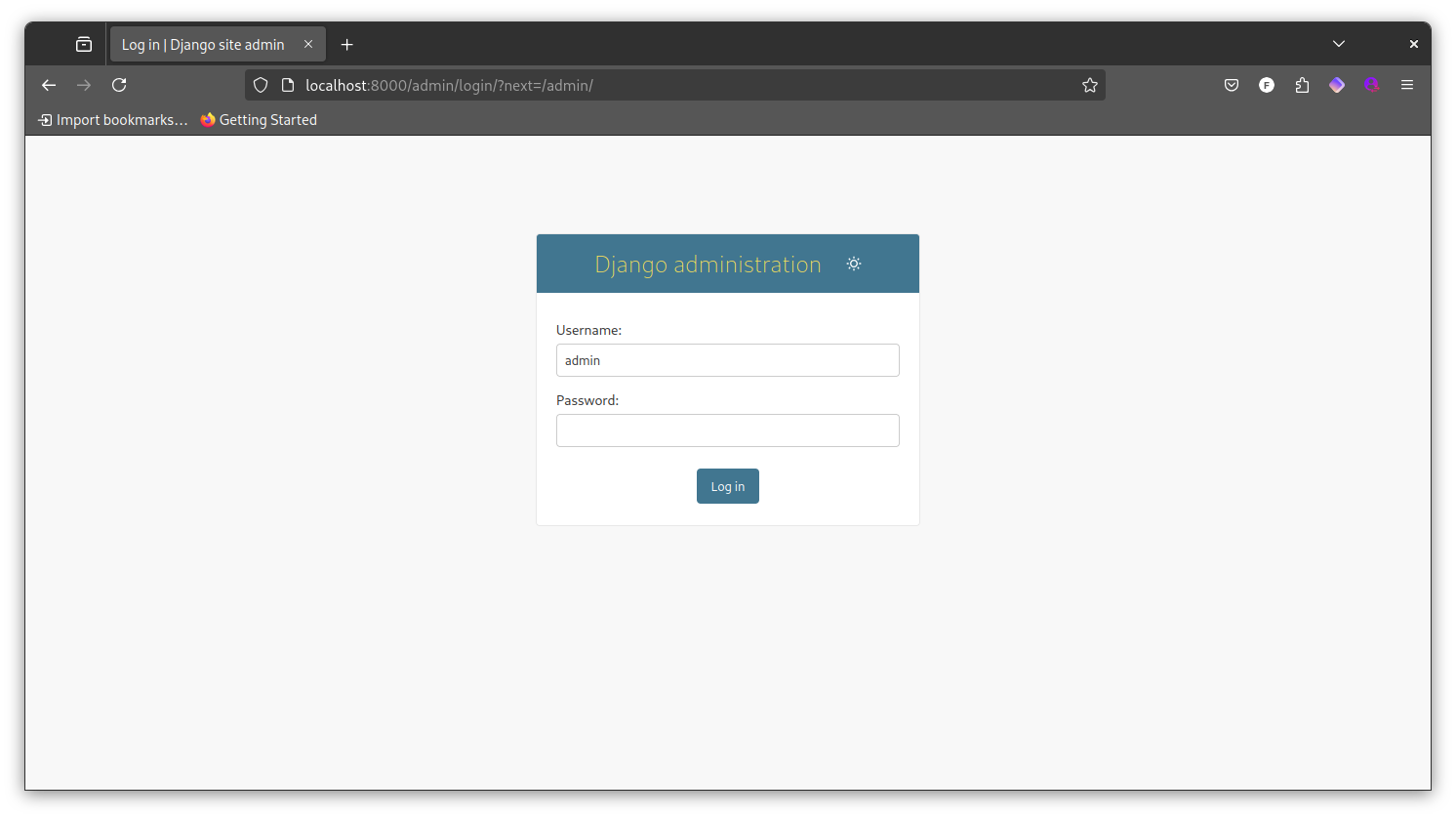Image resolution: width=1456 pixels, height=818 pixels.
Task: Open the Getting Started bookmark
Action: [x=259, y=120]
